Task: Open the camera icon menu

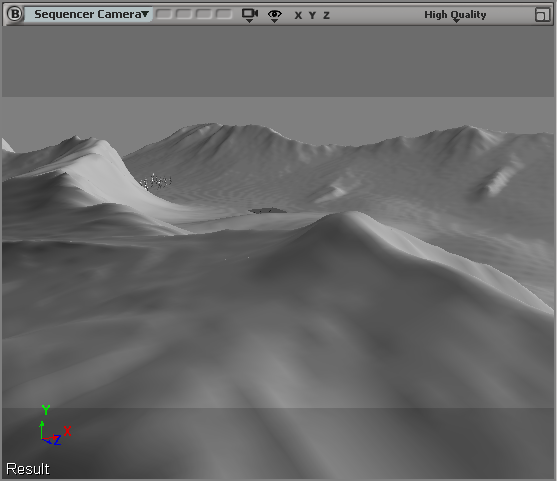Action: pos(250,15)
